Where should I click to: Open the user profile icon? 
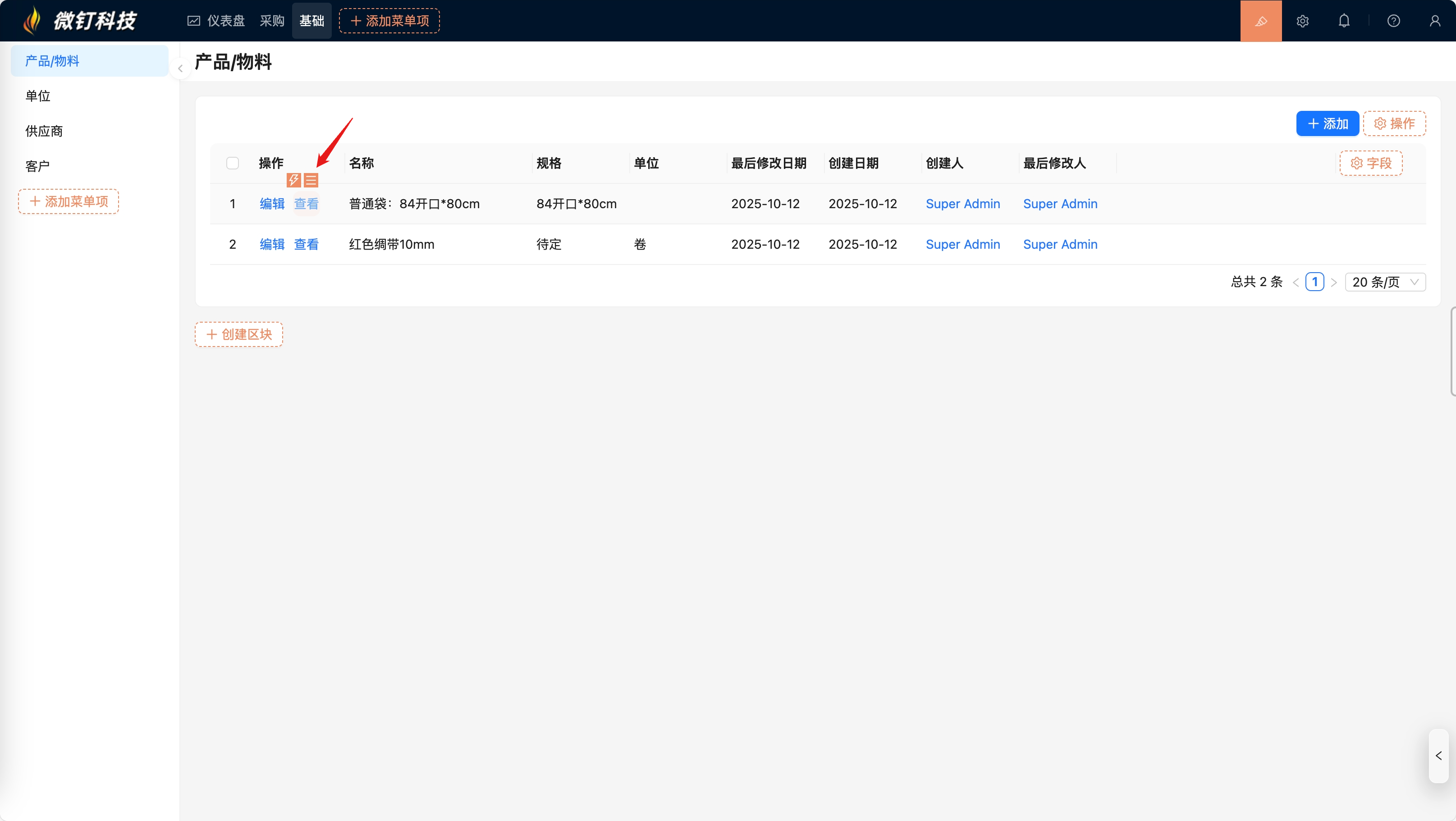click(1434, 21)
